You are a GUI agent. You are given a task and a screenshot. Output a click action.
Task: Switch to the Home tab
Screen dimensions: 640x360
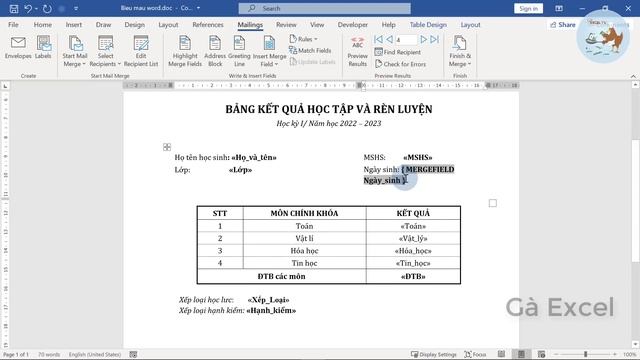point(42,25)
